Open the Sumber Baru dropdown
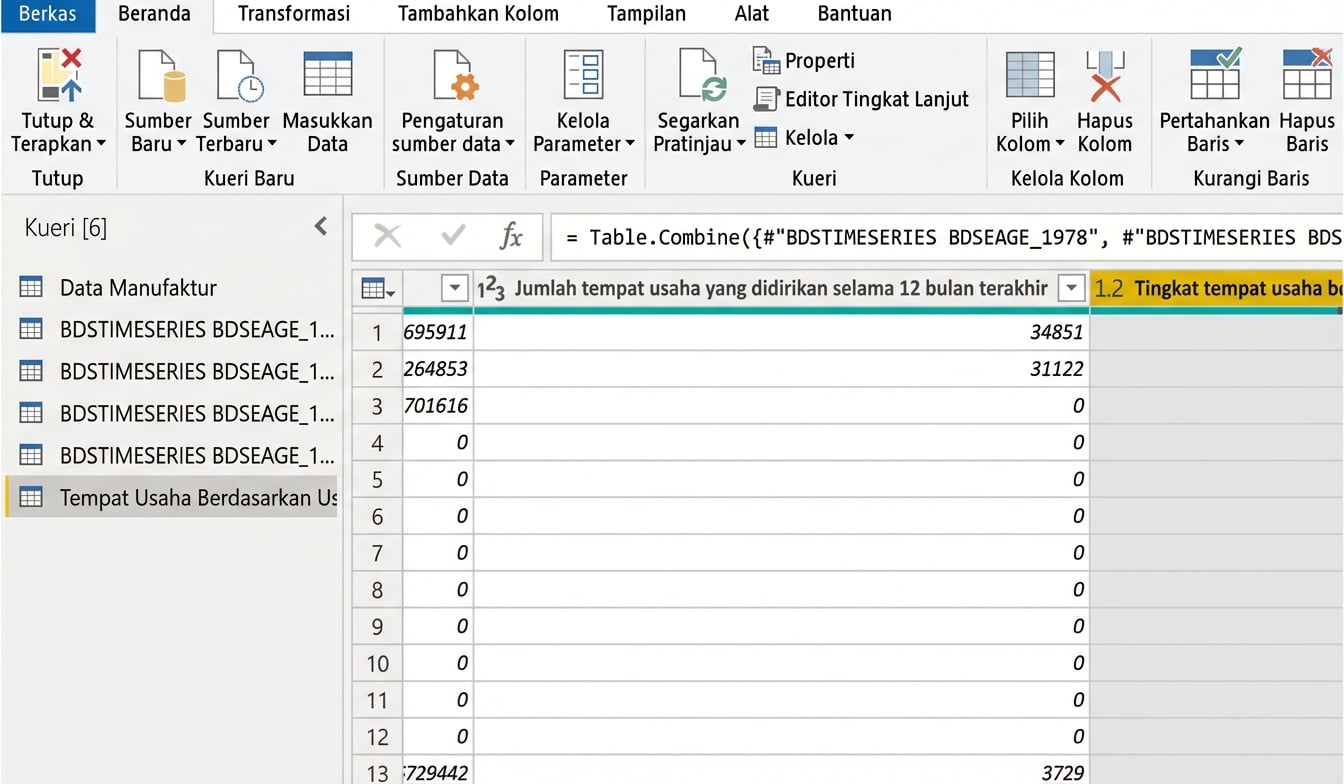The width and height of the screenshot is (1344, 784). point(157,95)
